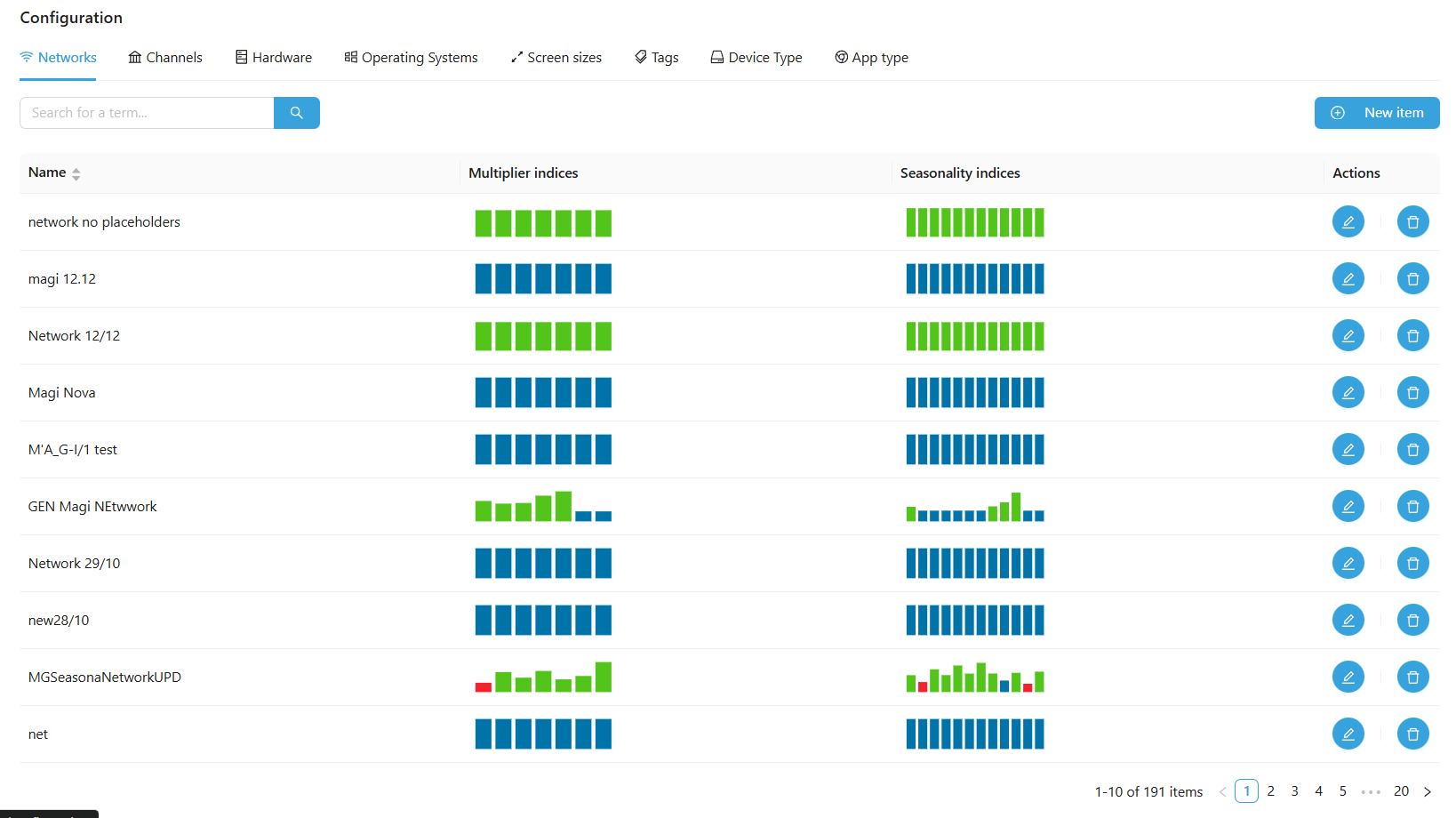
Task: Jump forward via pagination ellipsis
Action: click(1371, 791)
